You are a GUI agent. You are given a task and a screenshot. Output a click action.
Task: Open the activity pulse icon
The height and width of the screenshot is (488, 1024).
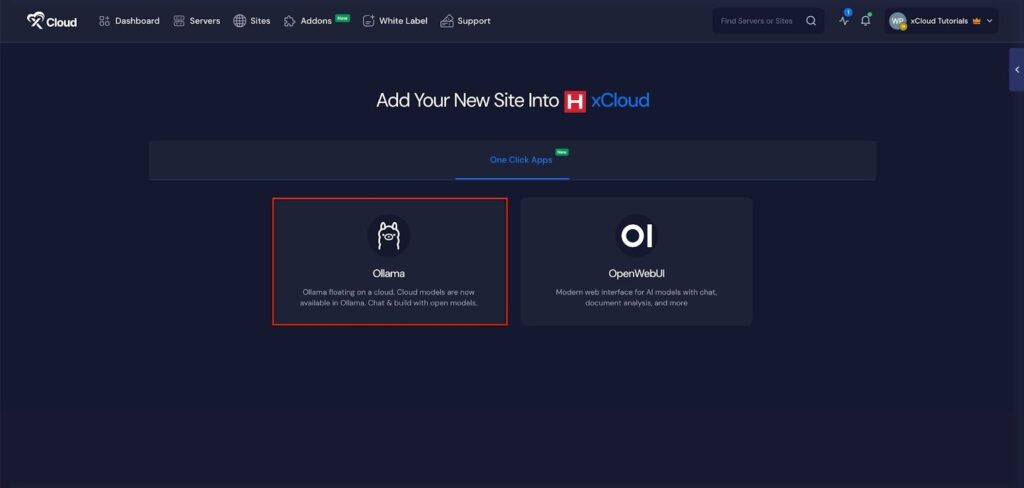(844, 21)
